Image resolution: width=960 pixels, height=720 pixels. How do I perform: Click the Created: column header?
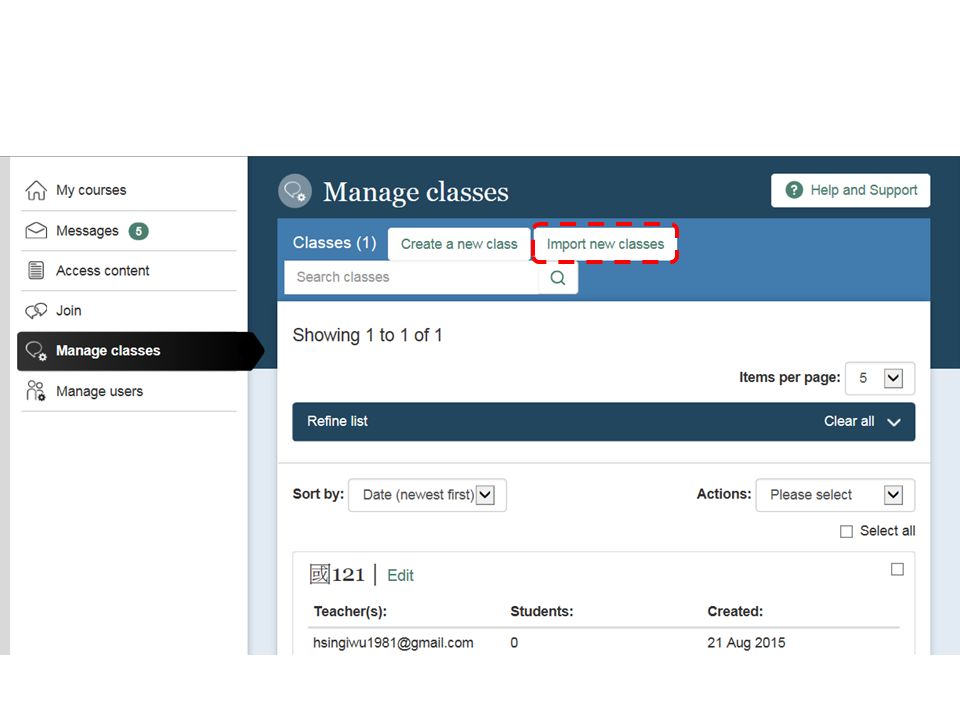(x=735, y=612)
